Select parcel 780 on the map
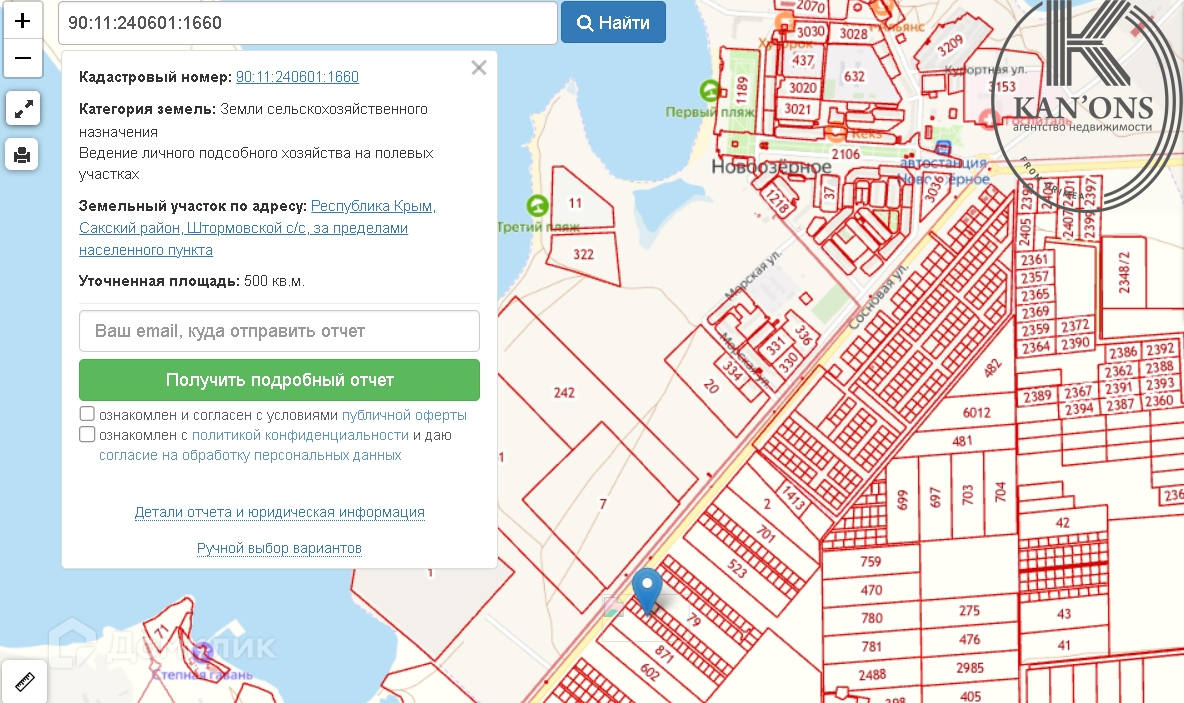This screenshot has height=703, width=1184. click(871, 618)
